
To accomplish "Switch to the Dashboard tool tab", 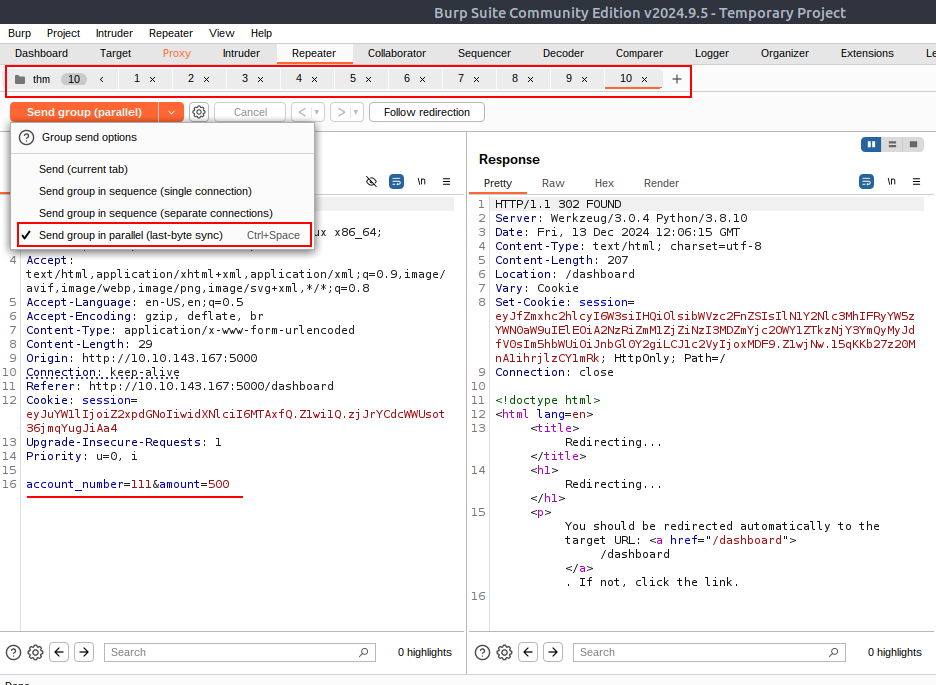I will 41,53.
